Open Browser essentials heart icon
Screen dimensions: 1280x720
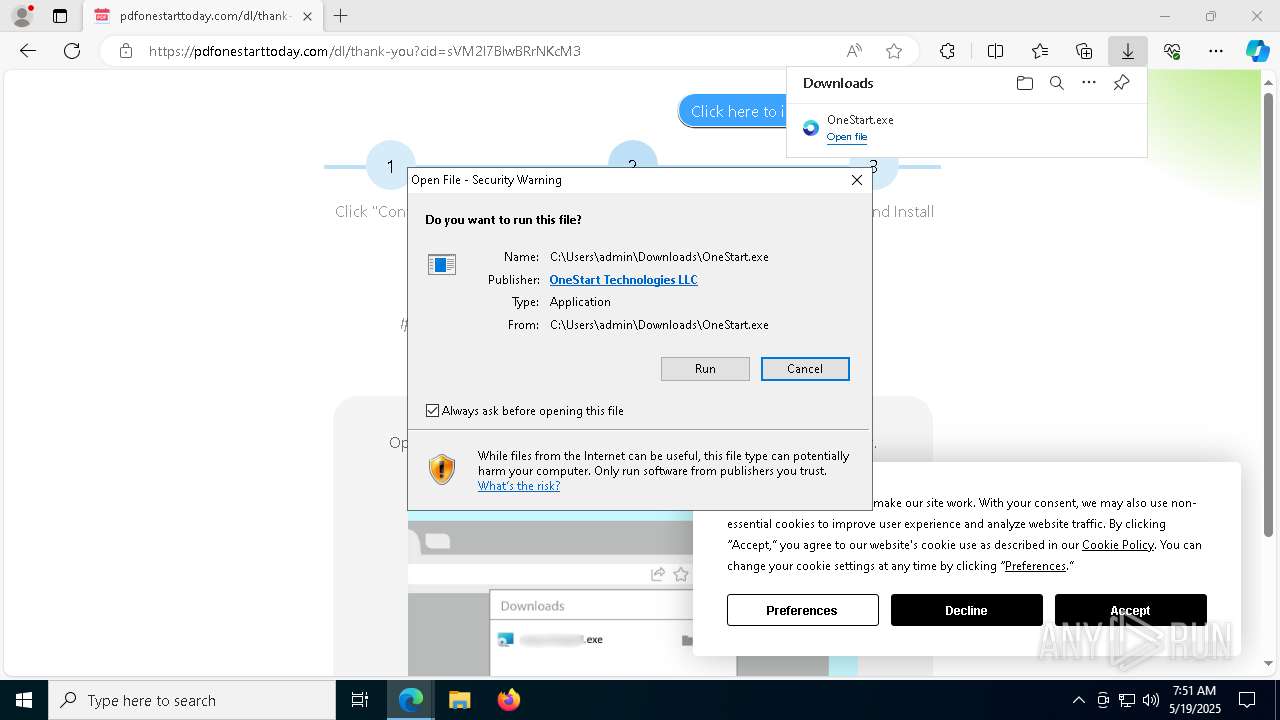point(1172,51)
